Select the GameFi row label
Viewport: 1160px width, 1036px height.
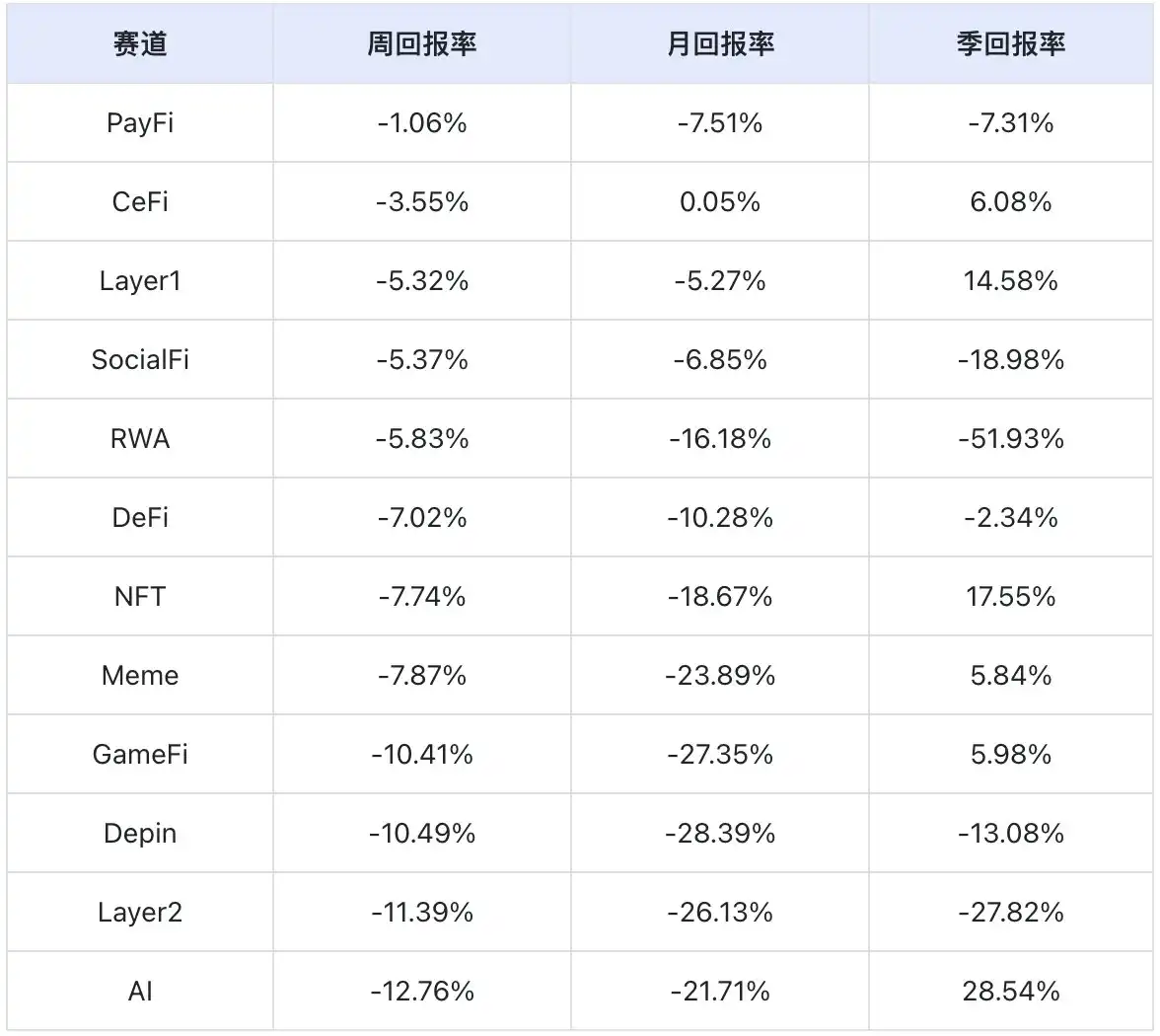click(x=140, y=754)
